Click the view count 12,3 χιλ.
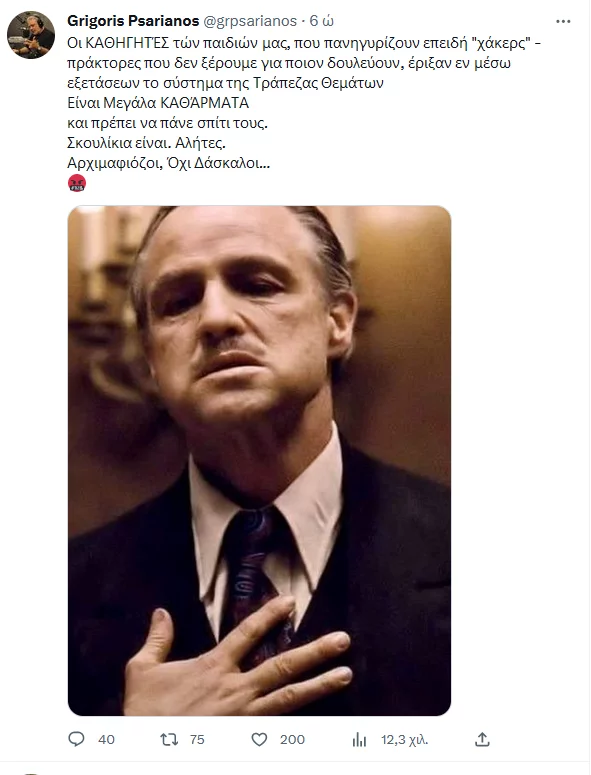591x775 pixels. click(404, 740)
